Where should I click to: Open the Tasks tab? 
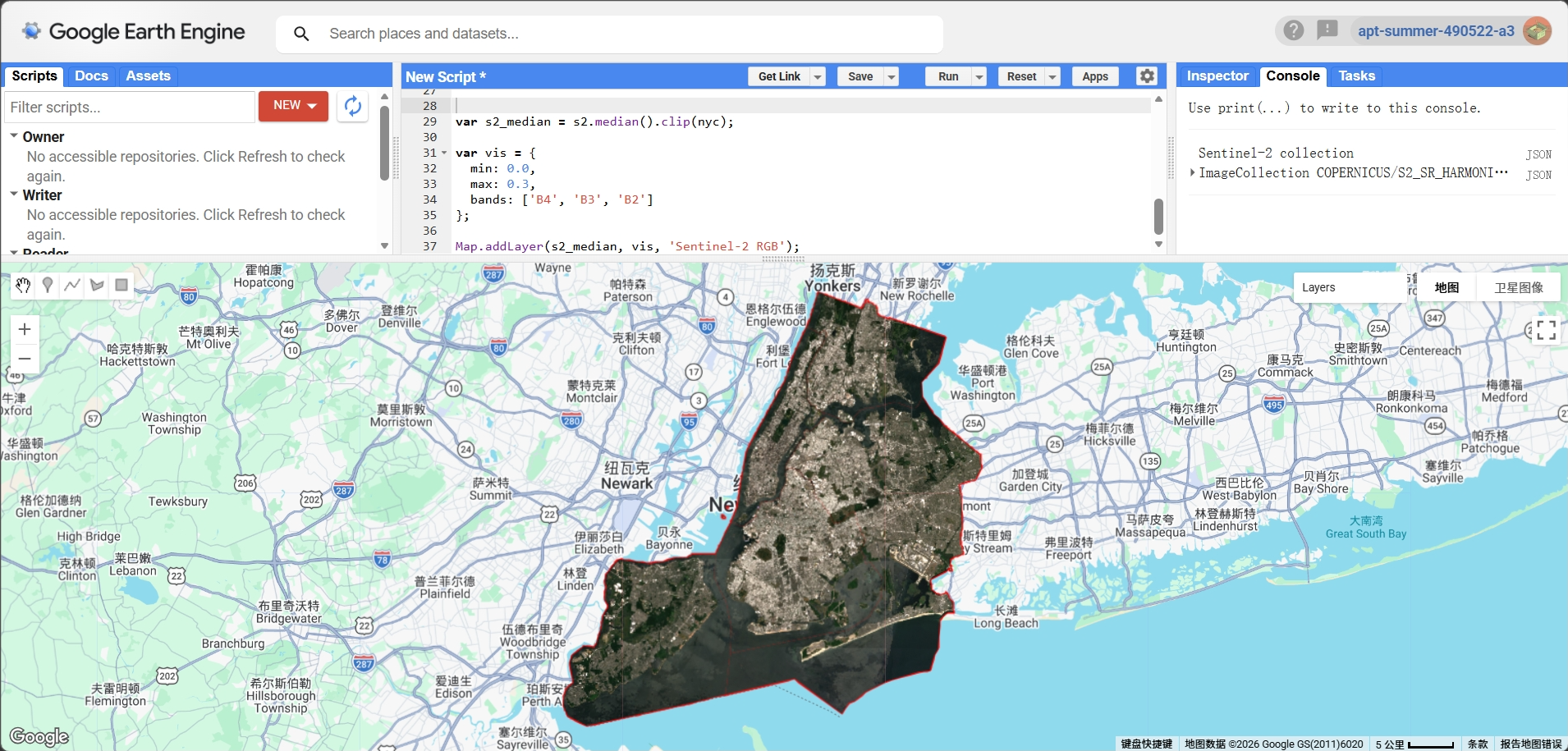click(x=1356, y=76)
